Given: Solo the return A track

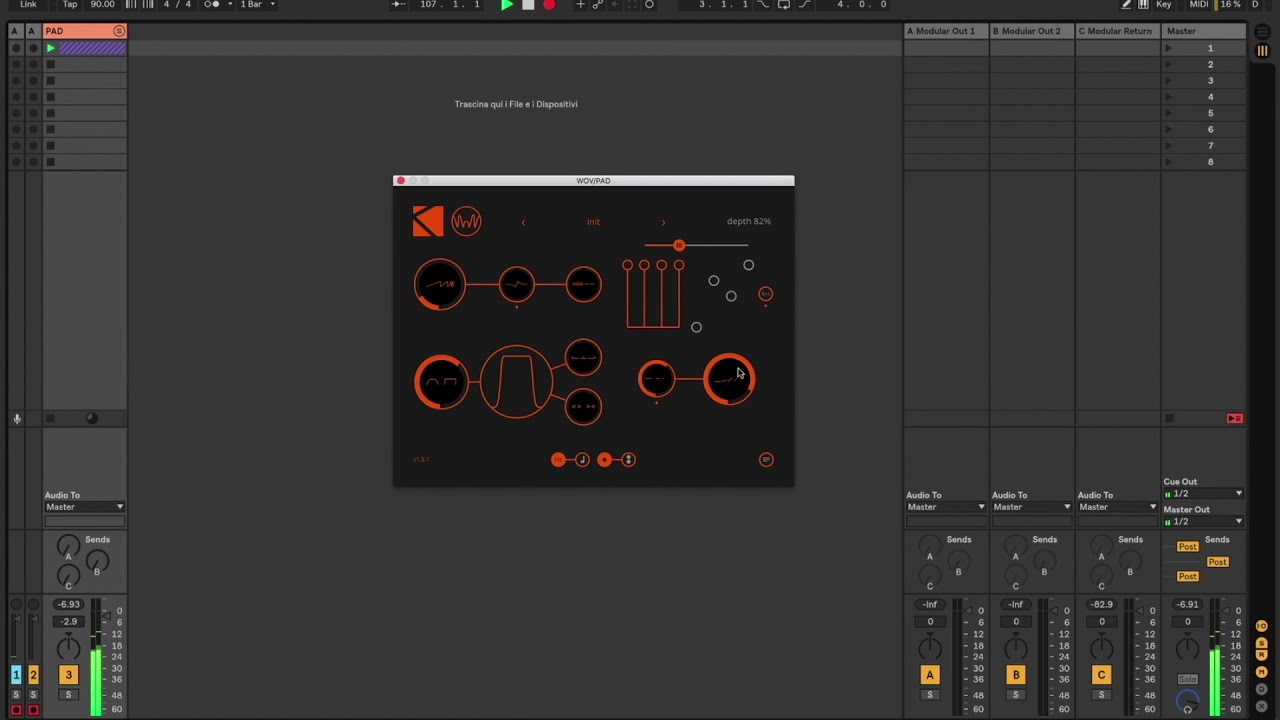Looking at the screenshot, I should pos(930,695).
